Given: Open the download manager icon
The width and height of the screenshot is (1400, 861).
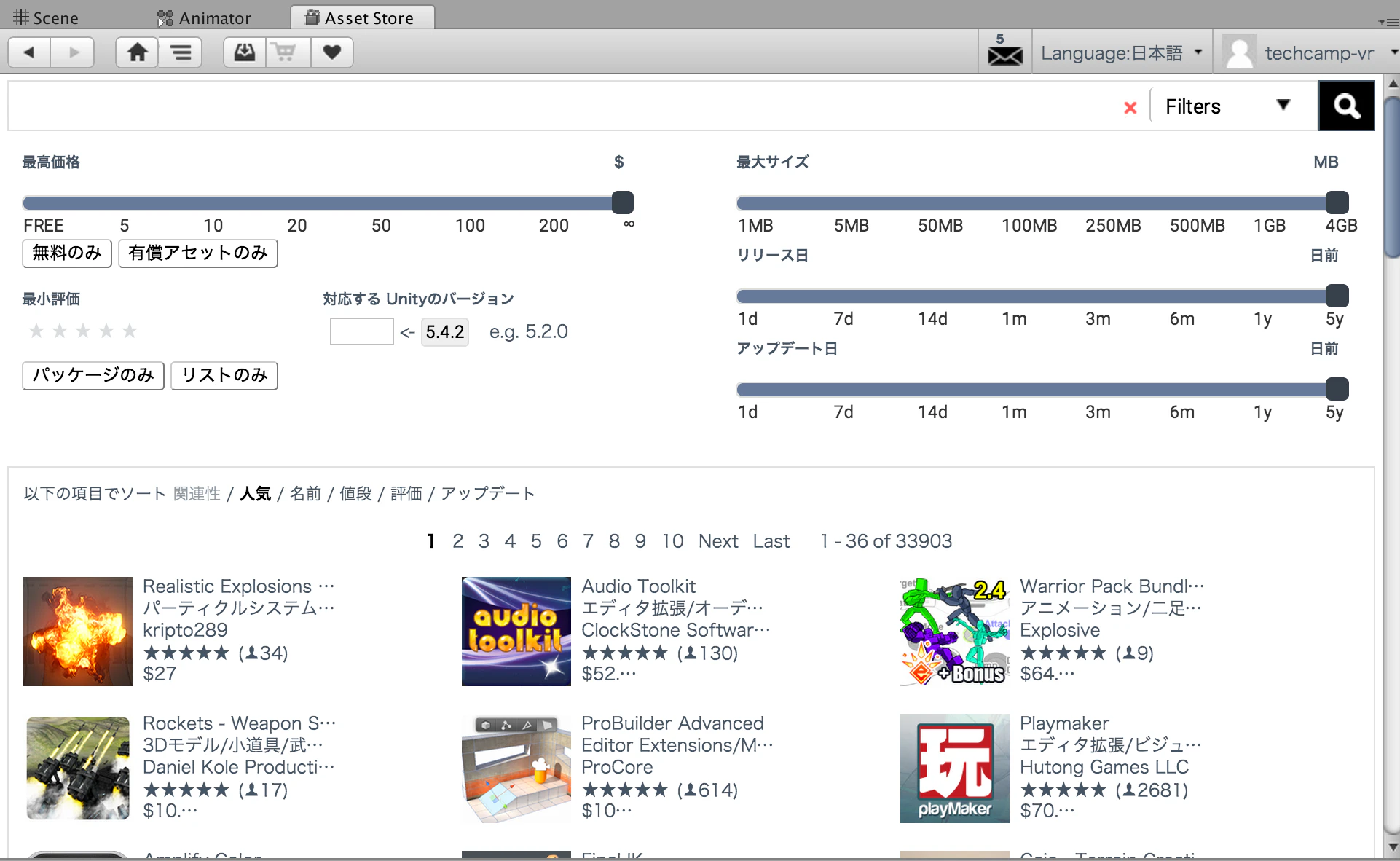Looking at the screenshot, I should (x=245, y=52).
